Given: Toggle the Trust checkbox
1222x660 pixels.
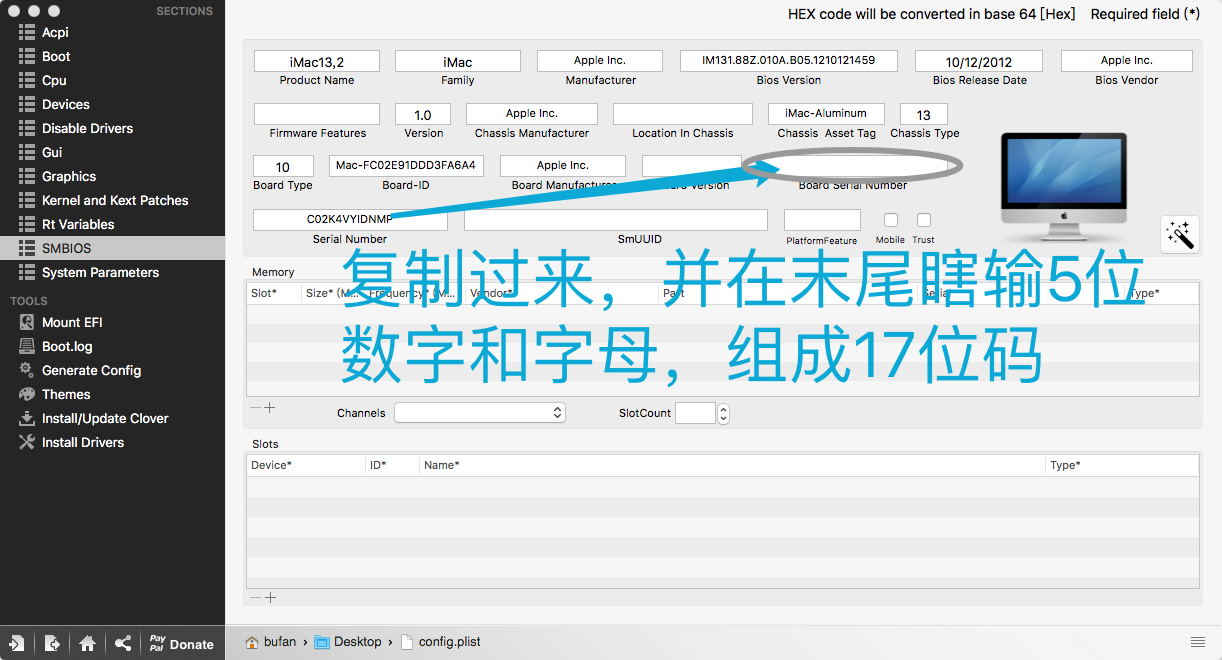Looking at the screenshot, I should [x=924, y=220].
